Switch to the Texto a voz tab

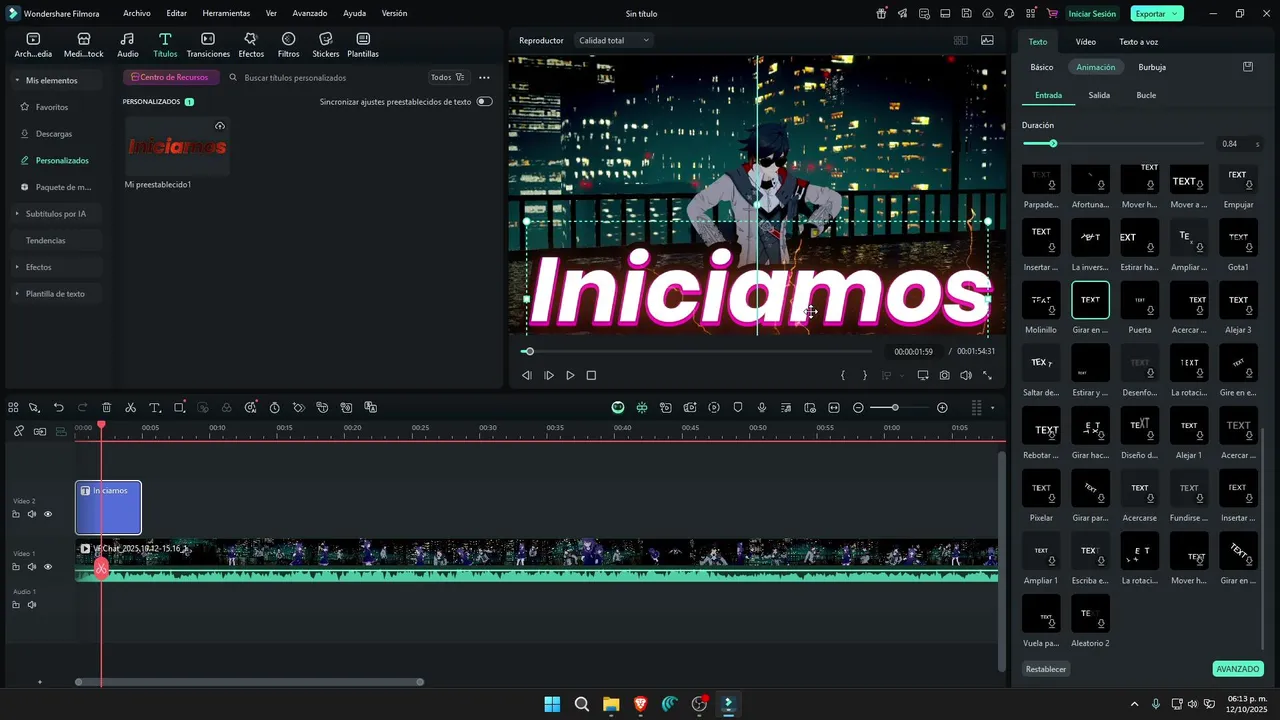click(1138, 42)
